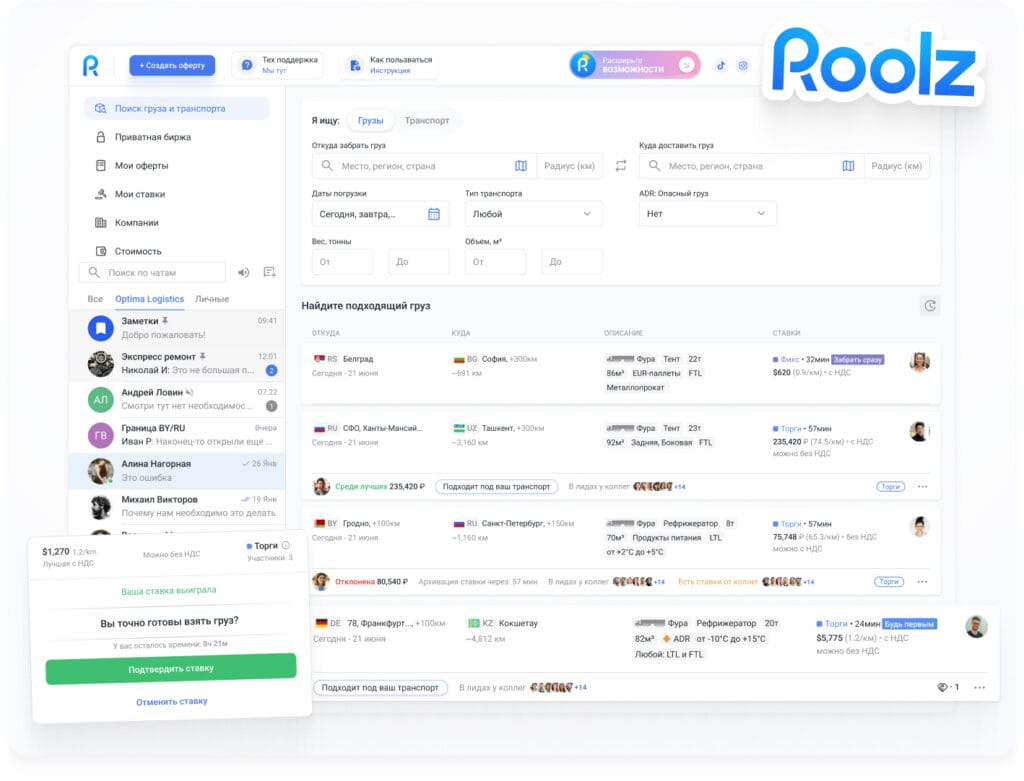Open the calendar icon for Даты погрузки
This screenshot has width=1024, height=781.
tap(435, 213)
